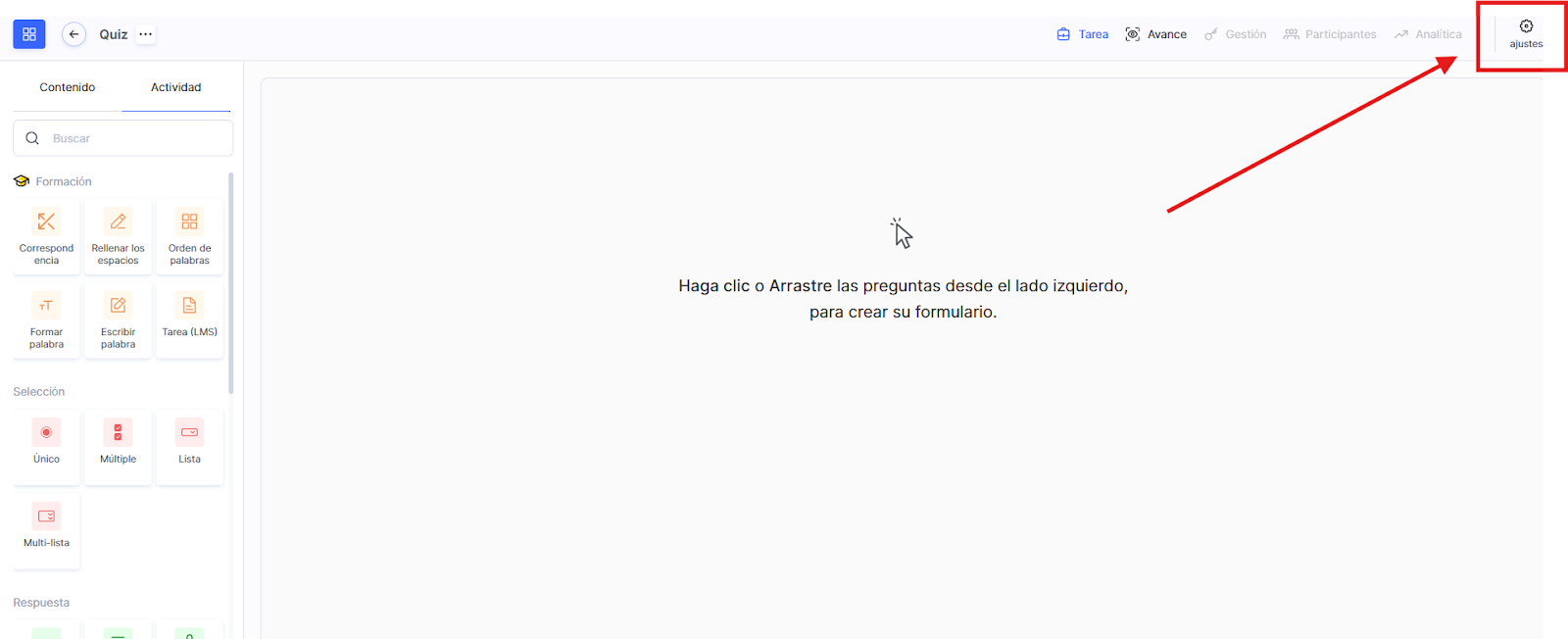Add a Lista selection question
The height and width of the screenshot is (639, 1568).
(189, 448)
